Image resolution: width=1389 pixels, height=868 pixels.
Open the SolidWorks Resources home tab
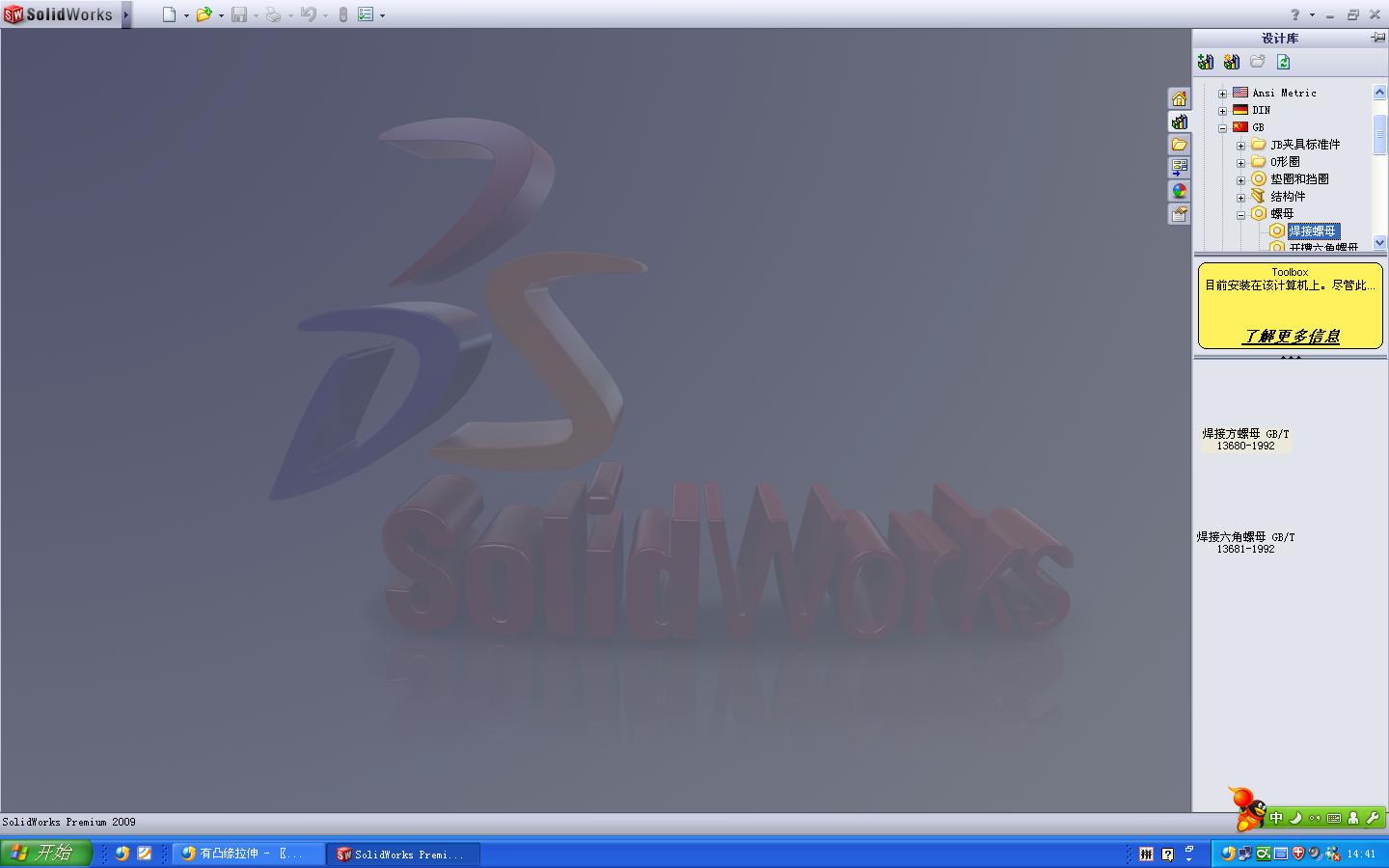(x=1179, y=98)
